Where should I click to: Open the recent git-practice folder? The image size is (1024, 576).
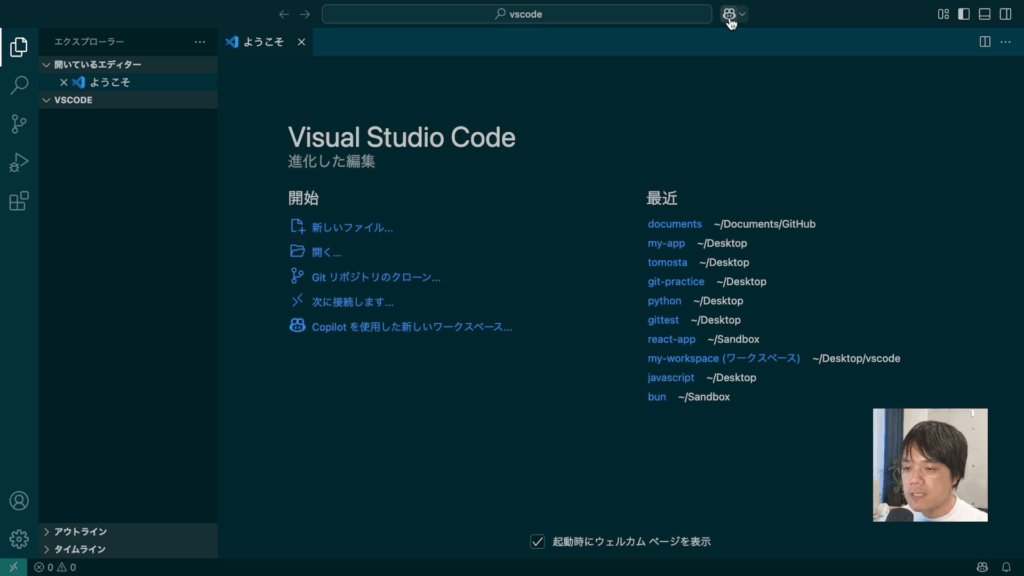coord(676,282)
